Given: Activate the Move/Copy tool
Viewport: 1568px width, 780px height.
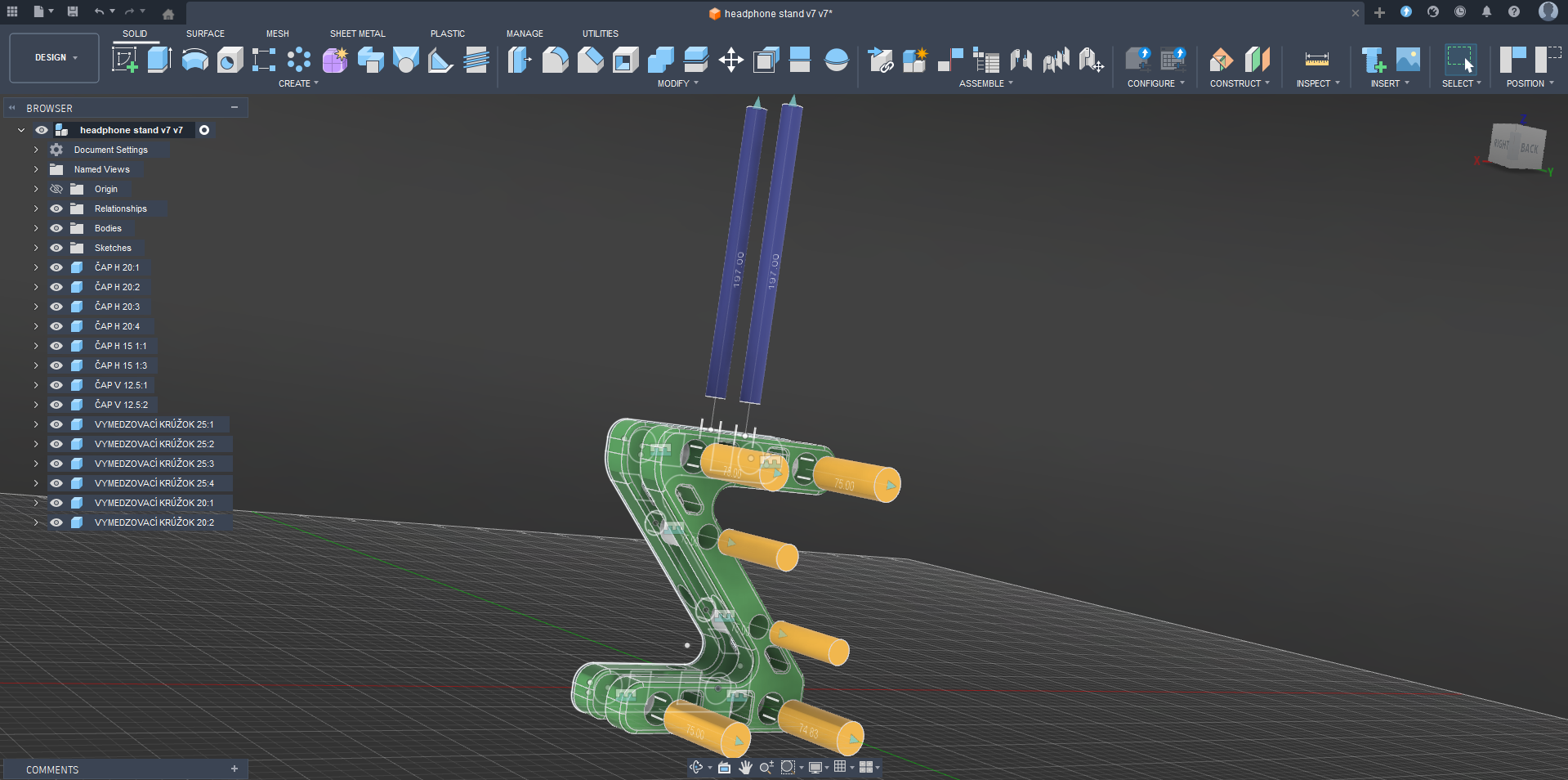Looking at the screenshot, I should 730,60.
